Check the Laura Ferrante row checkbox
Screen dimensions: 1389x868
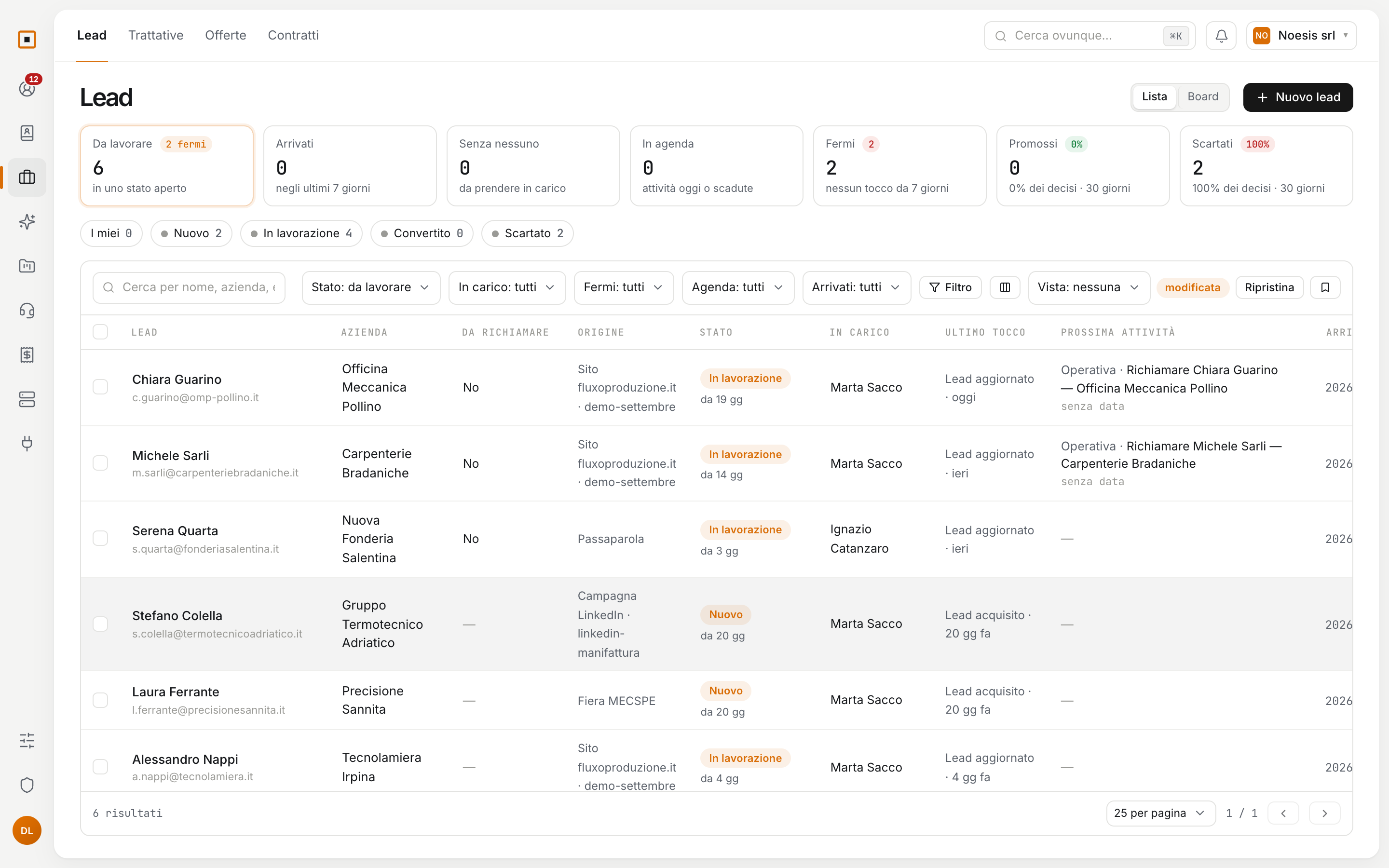click(100, 700)
